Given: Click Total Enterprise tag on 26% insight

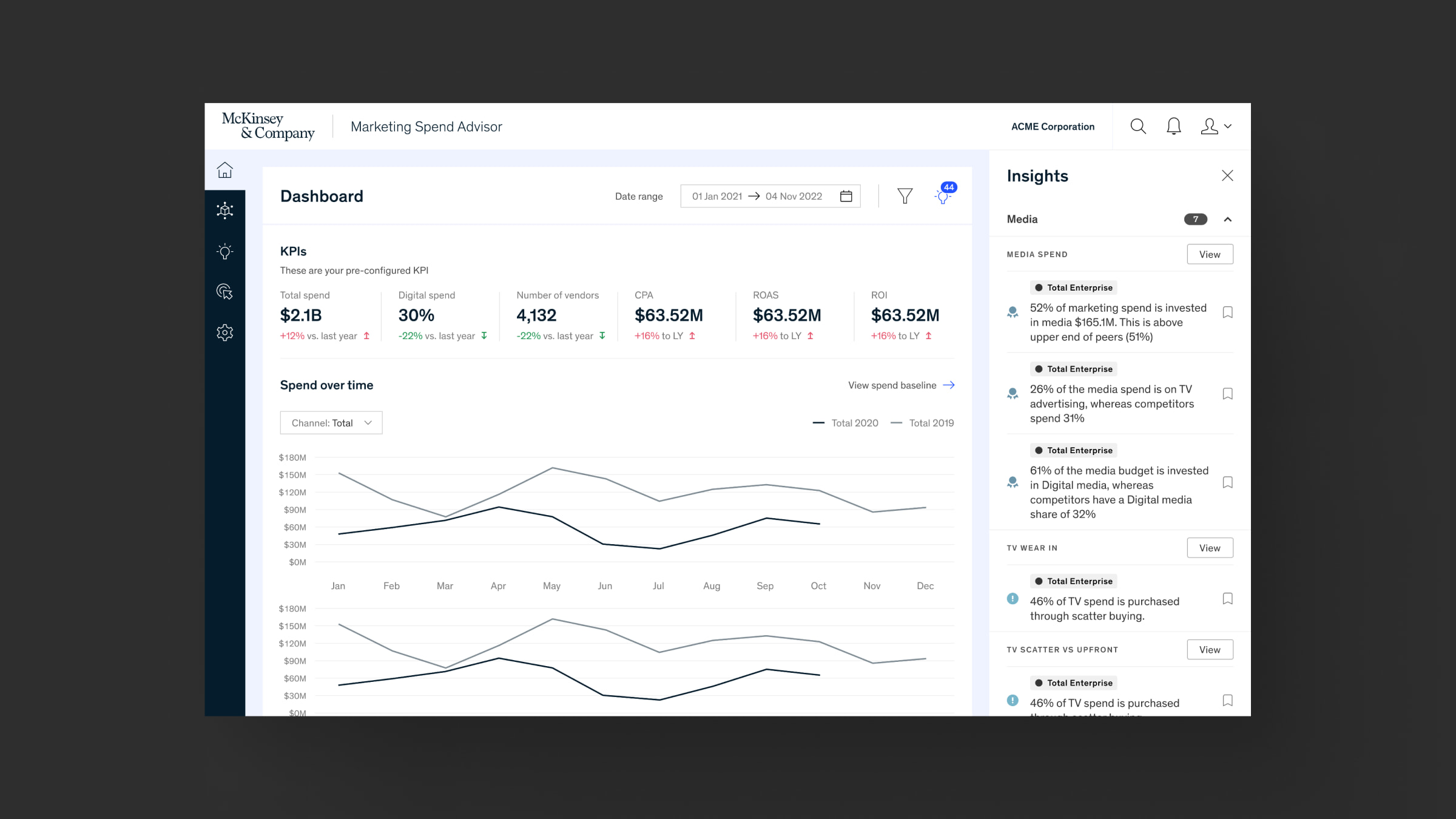Looking at the screenshot, I should pos(1074,369).
